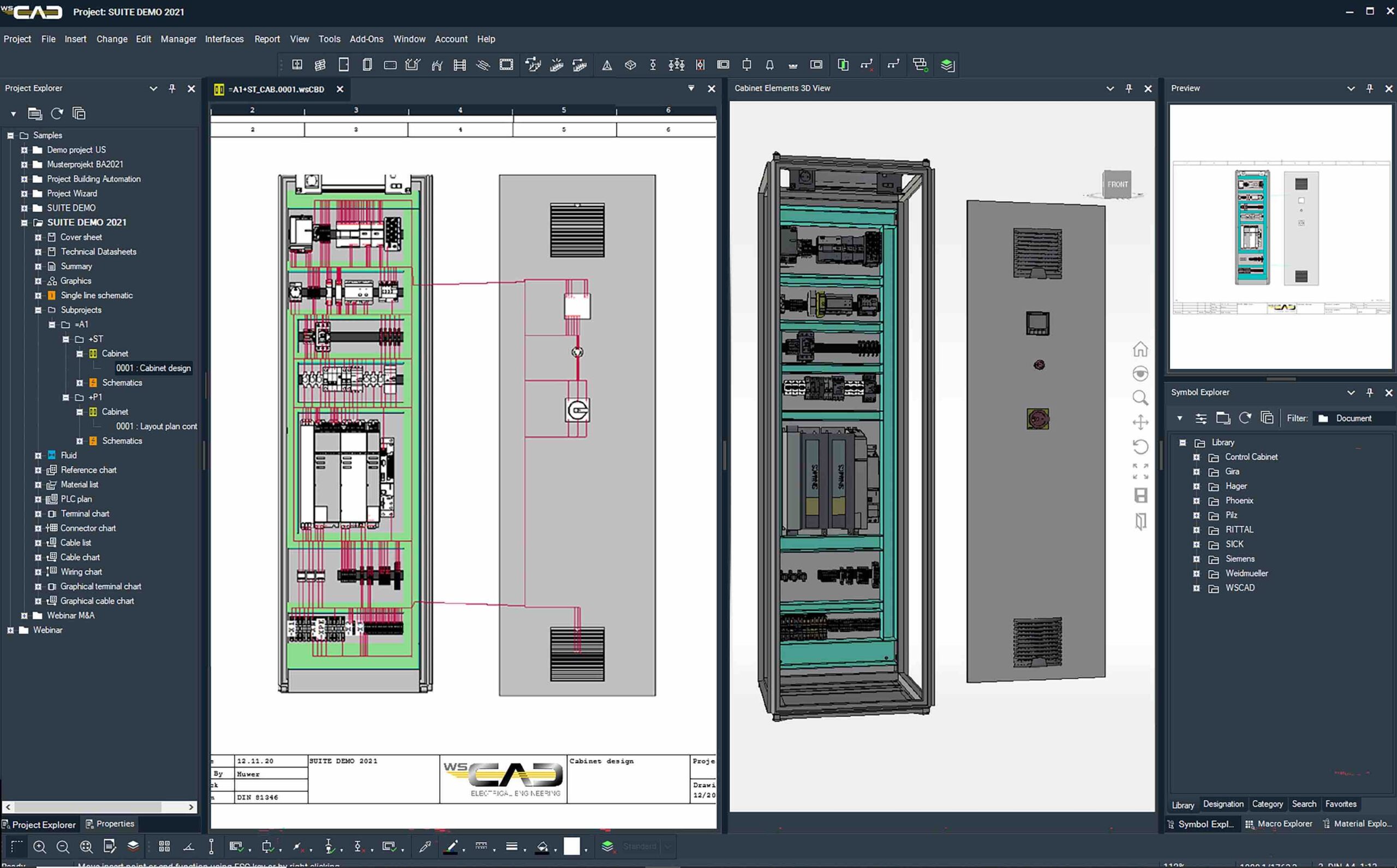Pin the Project Explorer panel
Viewport: 1397px width, 868px height.
click(x=172, y=88)
